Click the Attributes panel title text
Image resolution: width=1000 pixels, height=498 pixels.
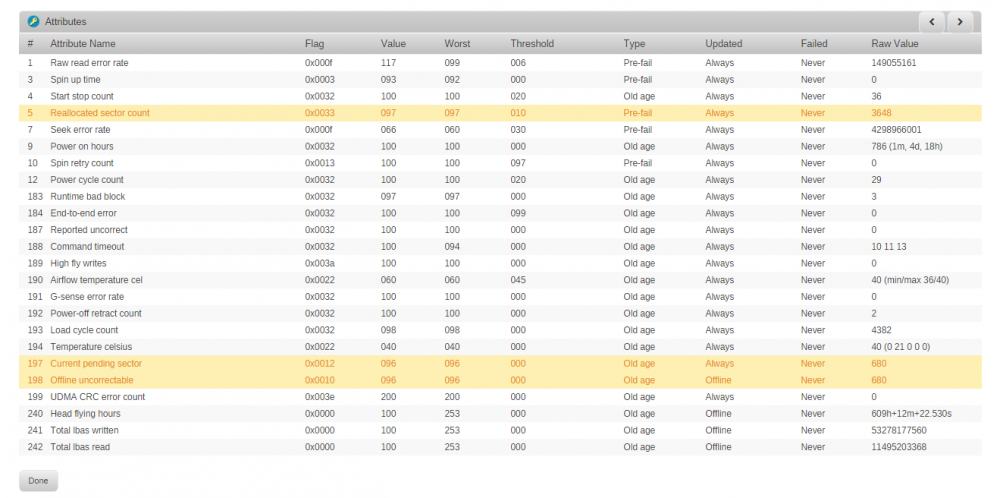(65, 22)
